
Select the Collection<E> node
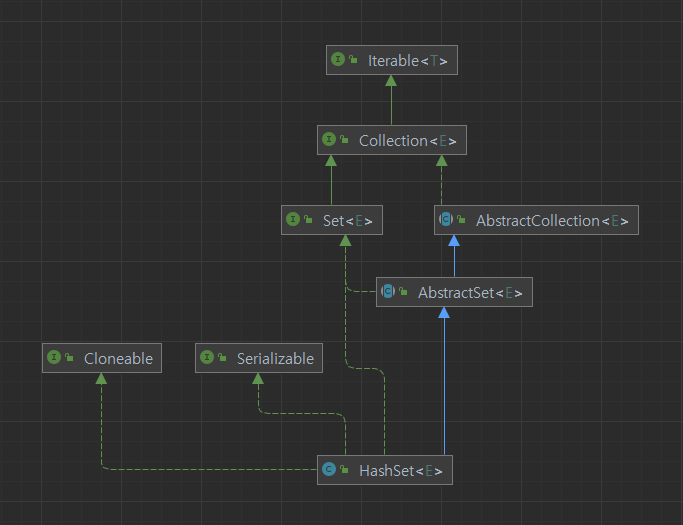(392, 140)
